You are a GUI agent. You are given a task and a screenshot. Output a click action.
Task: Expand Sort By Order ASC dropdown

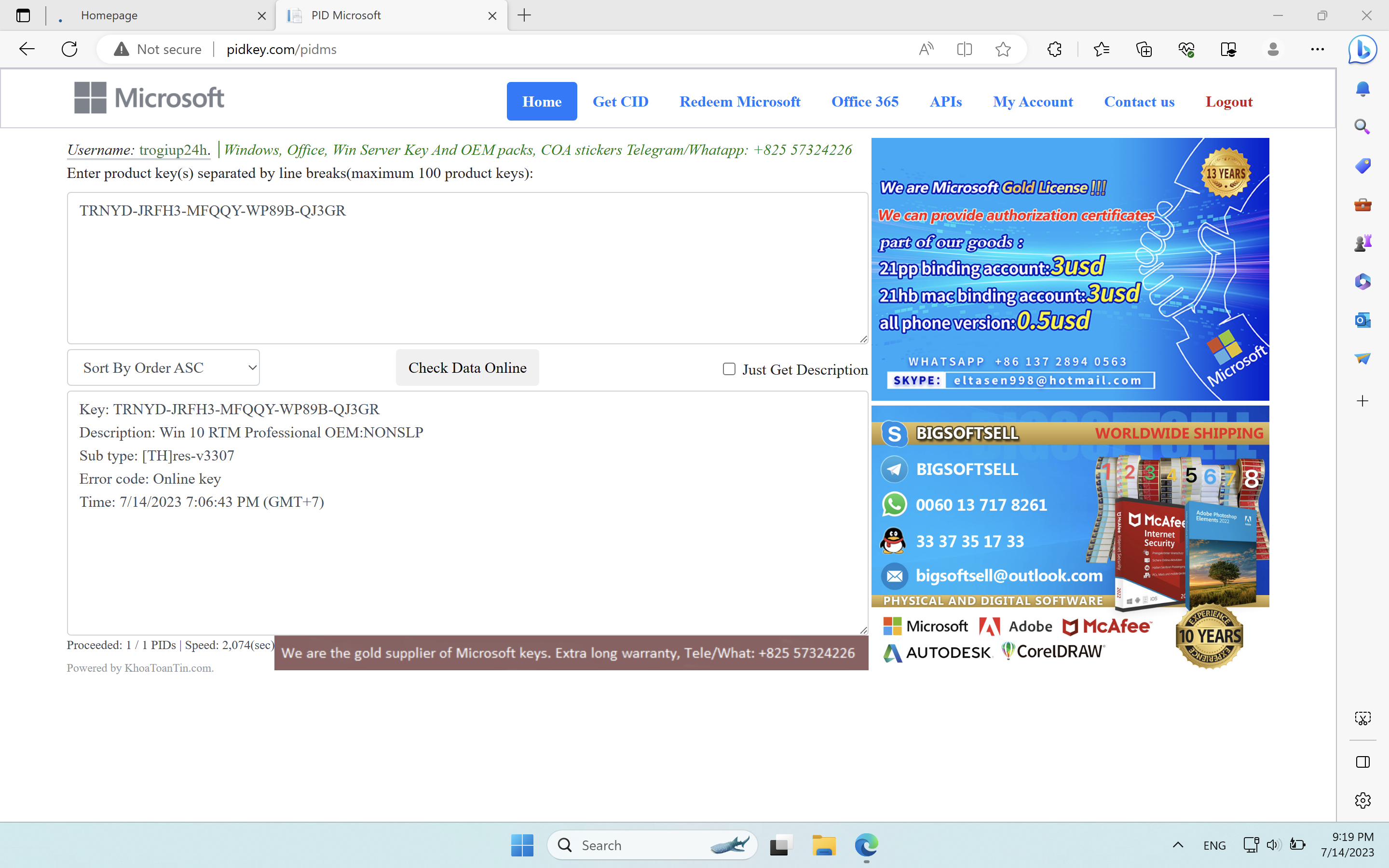163,367
